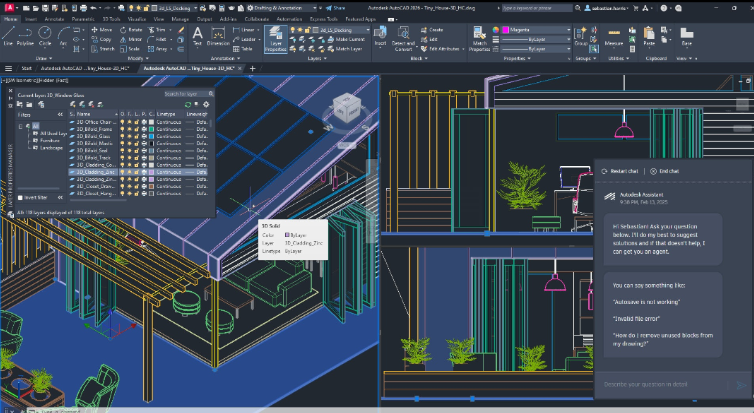754x413 pixels.
Task: Click the Match Layer tool
Action: (345, 49)
